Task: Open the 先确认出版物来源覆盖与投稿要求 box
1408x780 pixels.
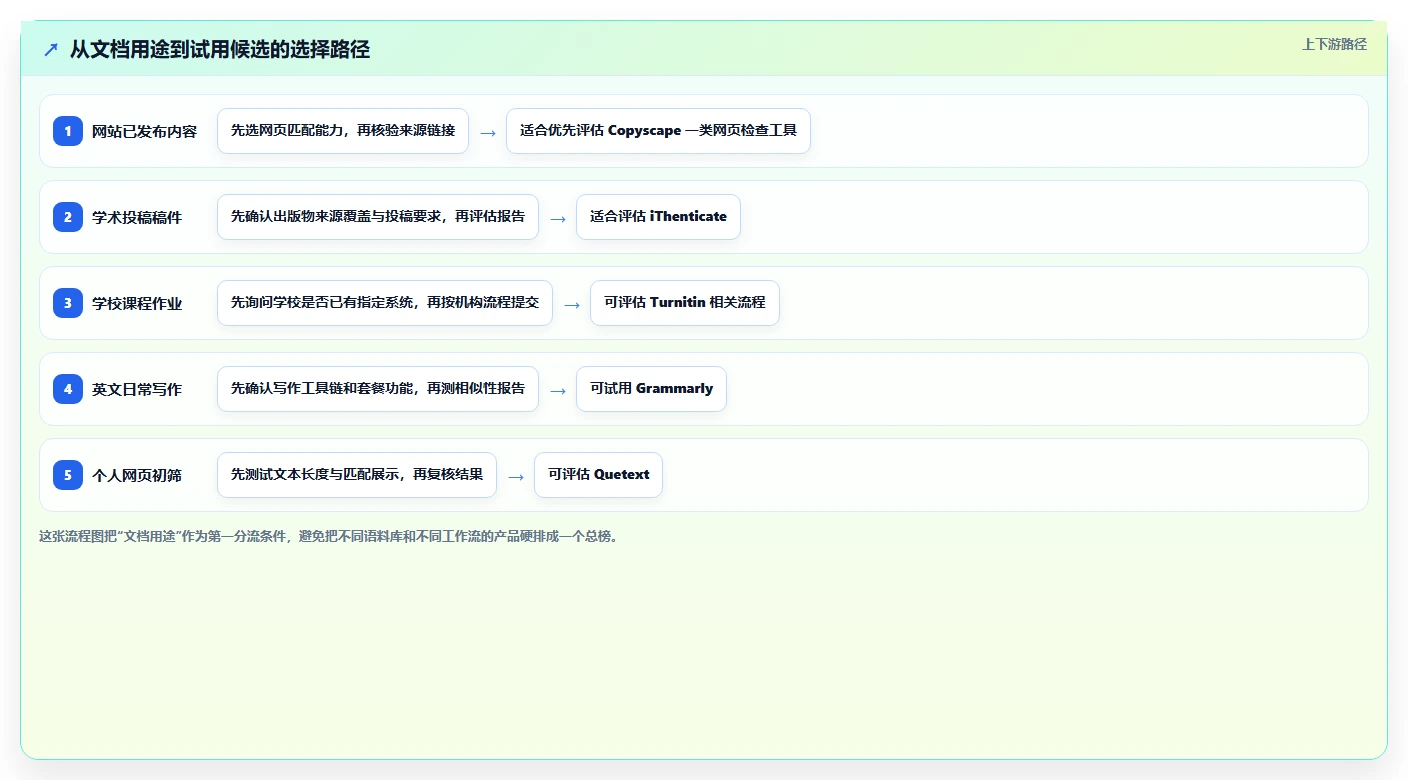Action: click(378, 217)
